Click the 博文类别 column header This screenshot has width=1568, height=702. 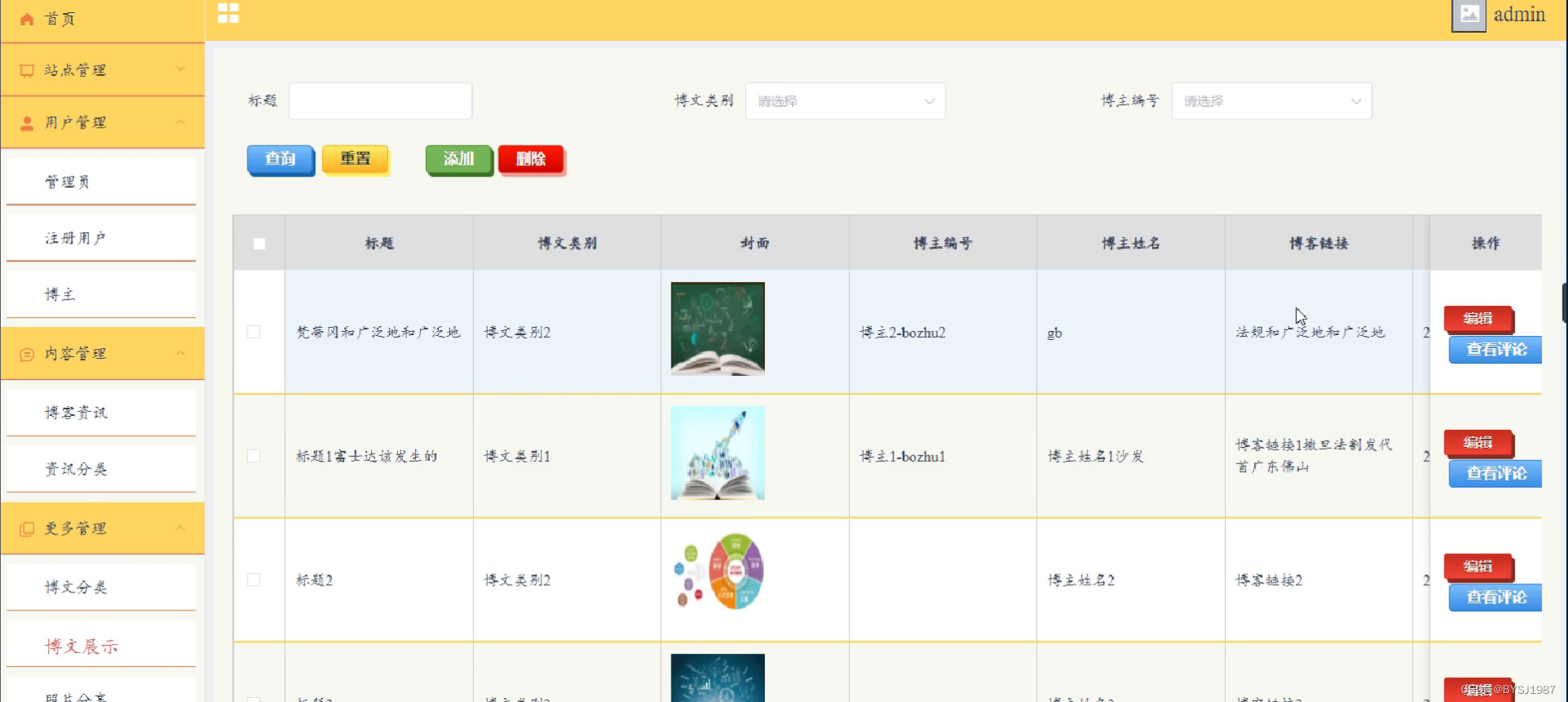pos(567,243)
